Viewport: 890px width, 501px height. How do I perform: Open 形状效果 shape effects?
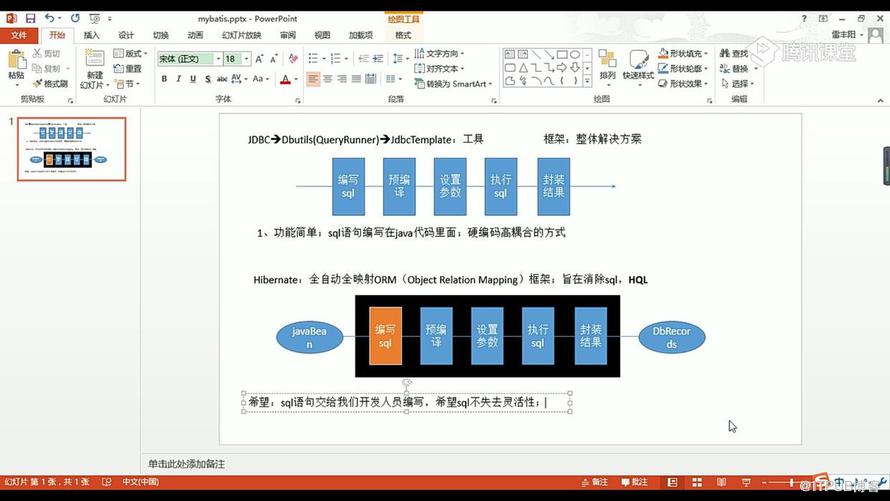tap(683, 83)
